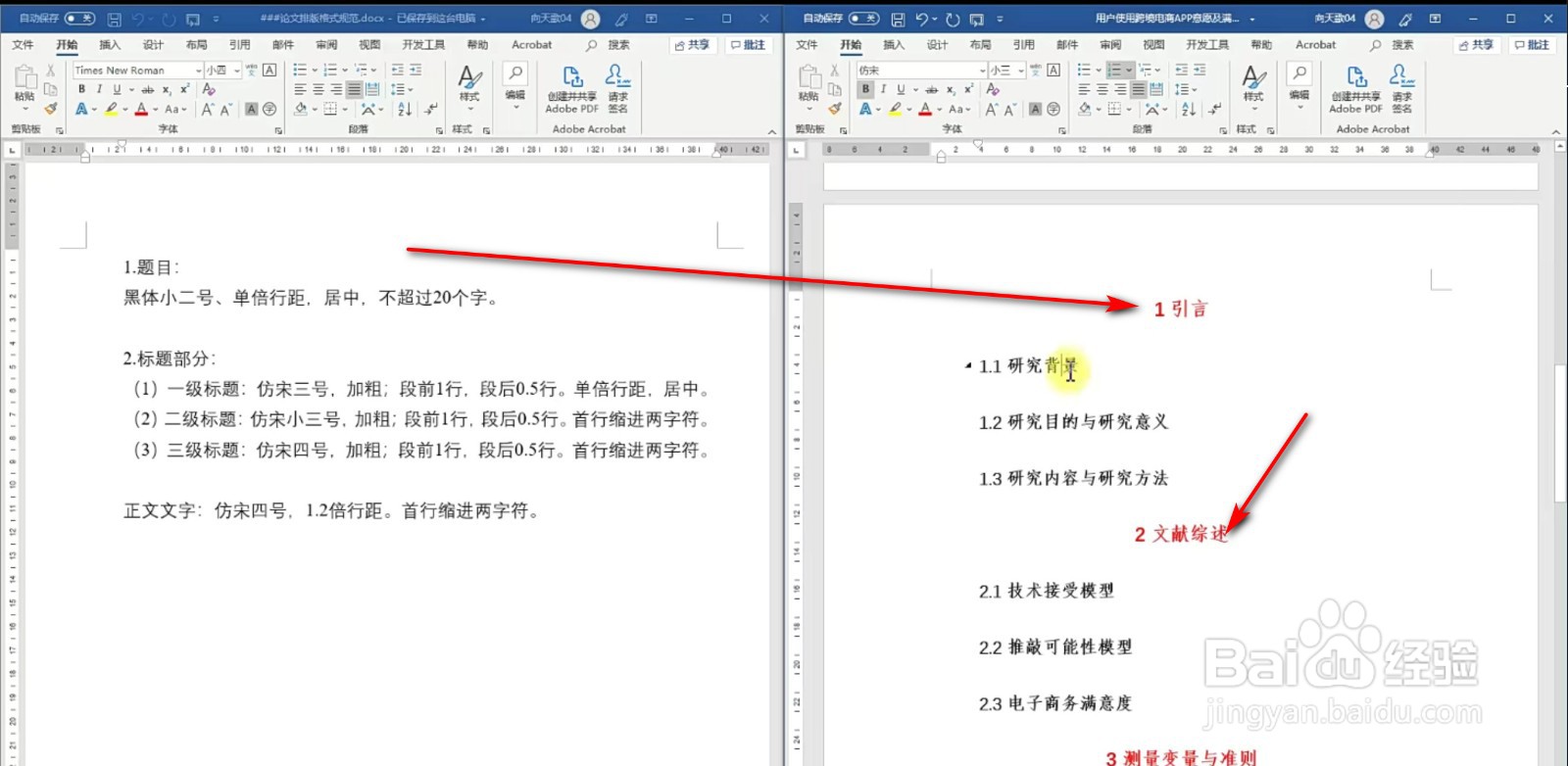This screenshot has height=766, width=1568.
Task: Toggle Strikethrough in the right window
Action: click(x=931, y=89)
